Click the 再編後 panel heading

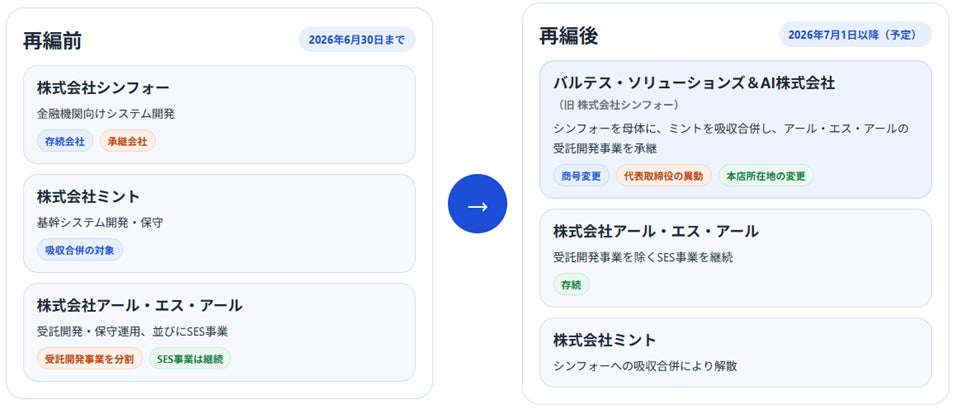coord(568,35)
